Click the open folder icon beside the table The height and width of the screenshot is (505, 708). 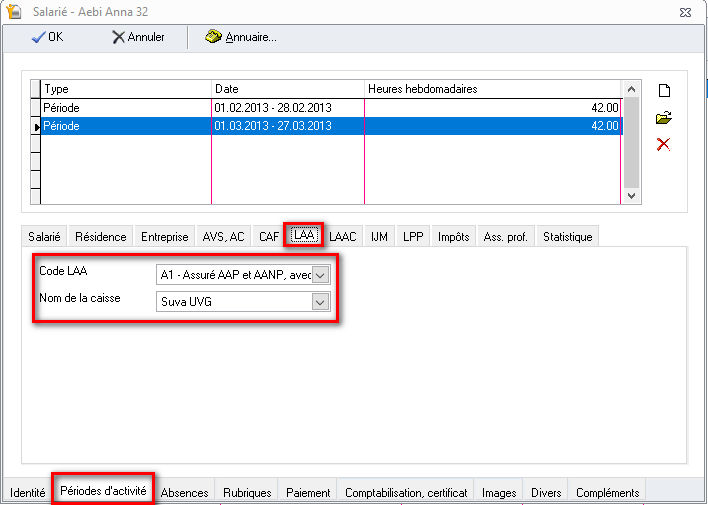[664, 118]
